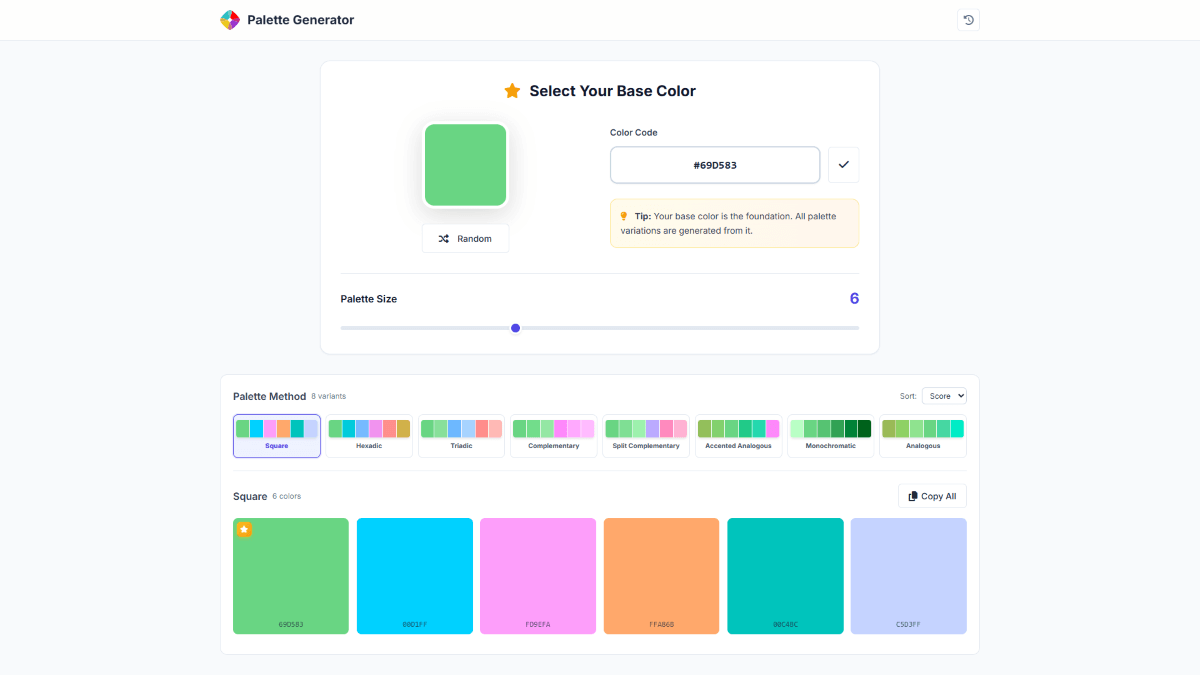Screen dimensions: 1200x675
Task: Click the Palette Generator logo icon
Action: click(228, 19)
